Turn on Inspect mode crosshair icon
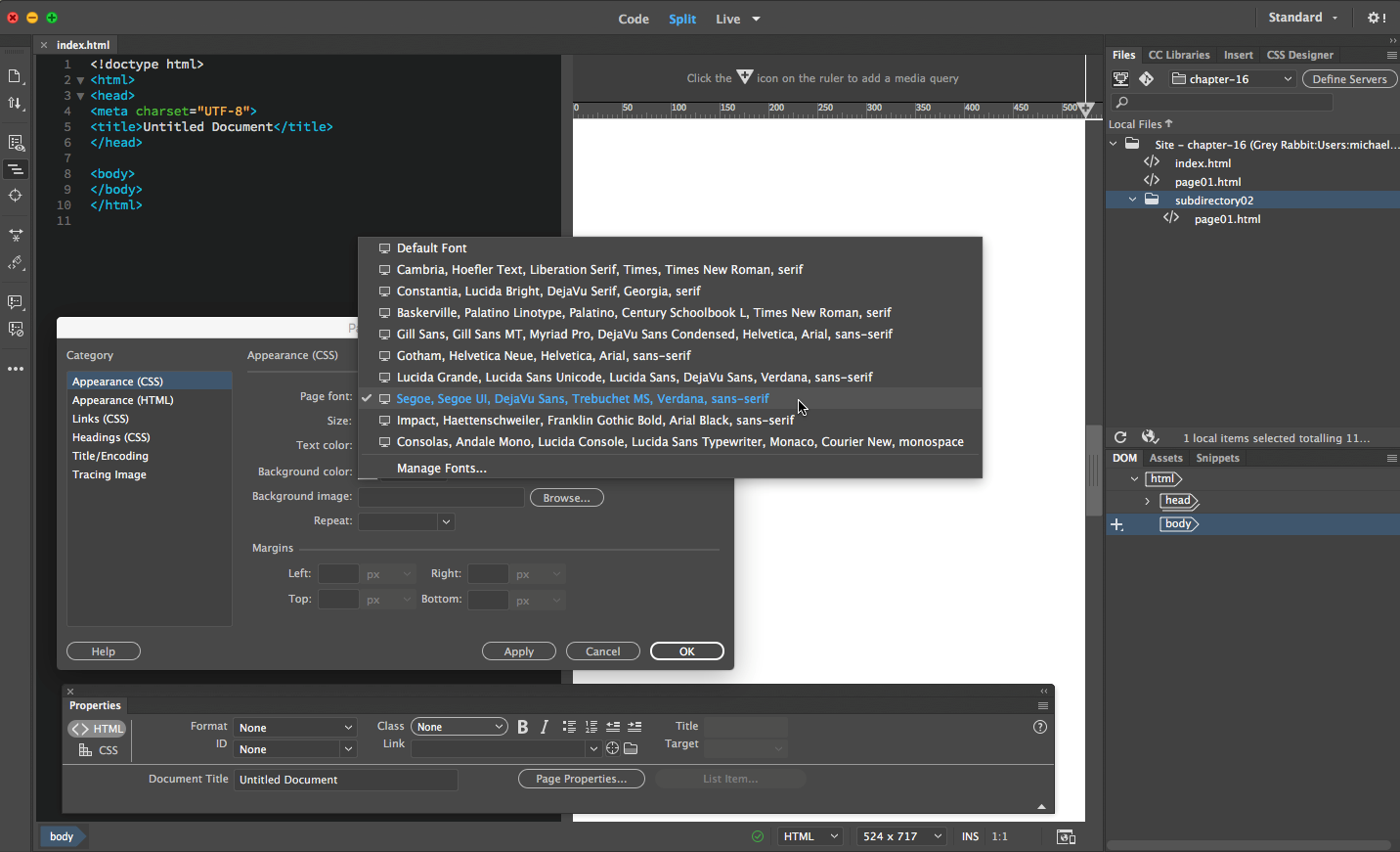1400x852 pixels. coord(15,196)
